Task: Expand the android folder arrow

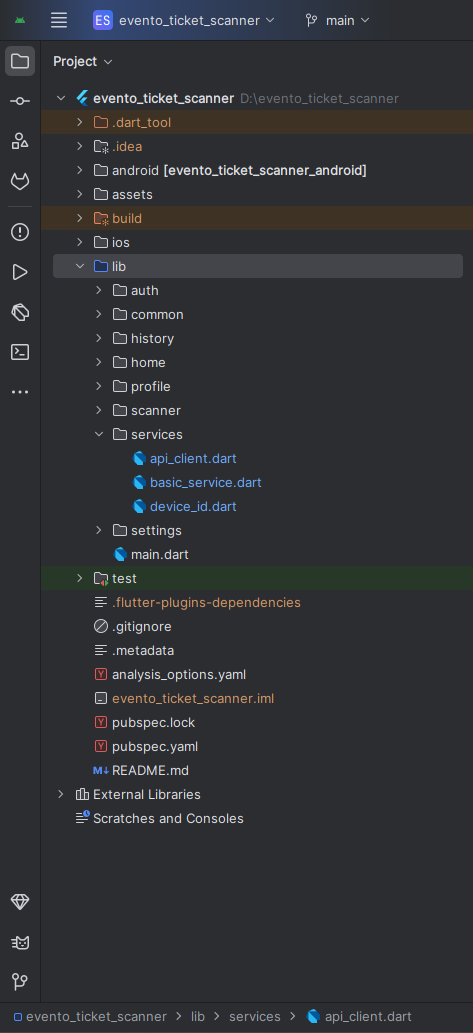Action: (x=80, y=171)
